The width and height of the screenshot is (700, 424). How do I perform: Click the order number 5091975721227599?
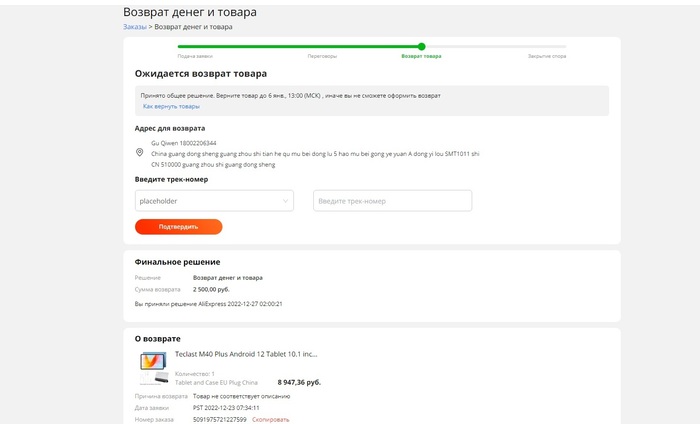point(220,420)
